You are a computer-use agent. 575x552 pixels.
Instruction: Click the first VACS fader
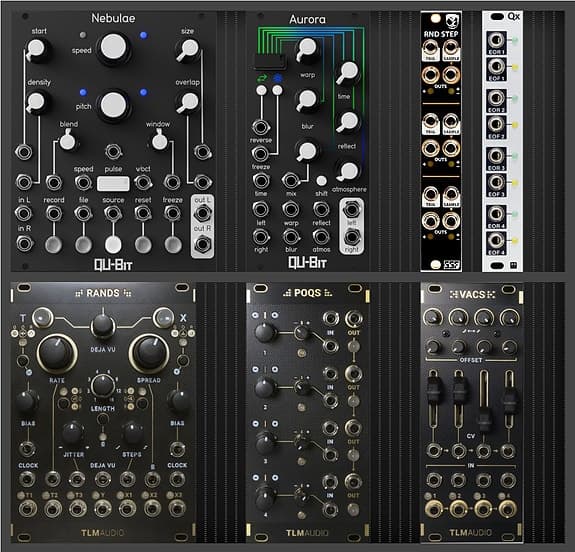point(433,391)
